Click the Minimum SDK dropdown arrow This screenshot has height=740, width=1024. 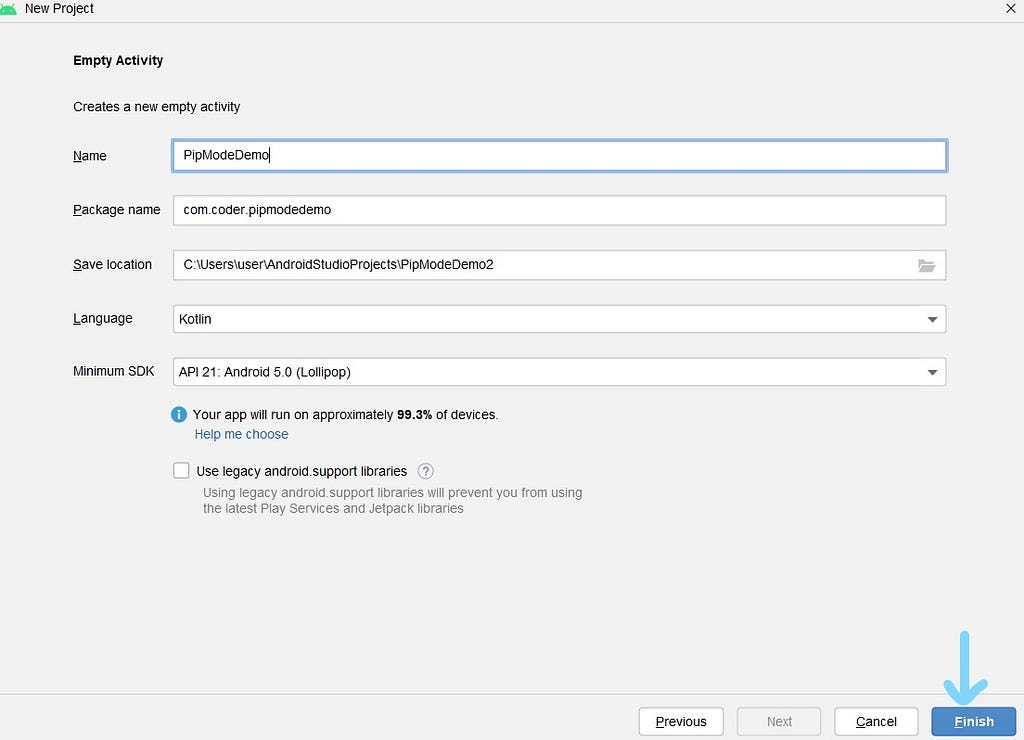point(932,371)
